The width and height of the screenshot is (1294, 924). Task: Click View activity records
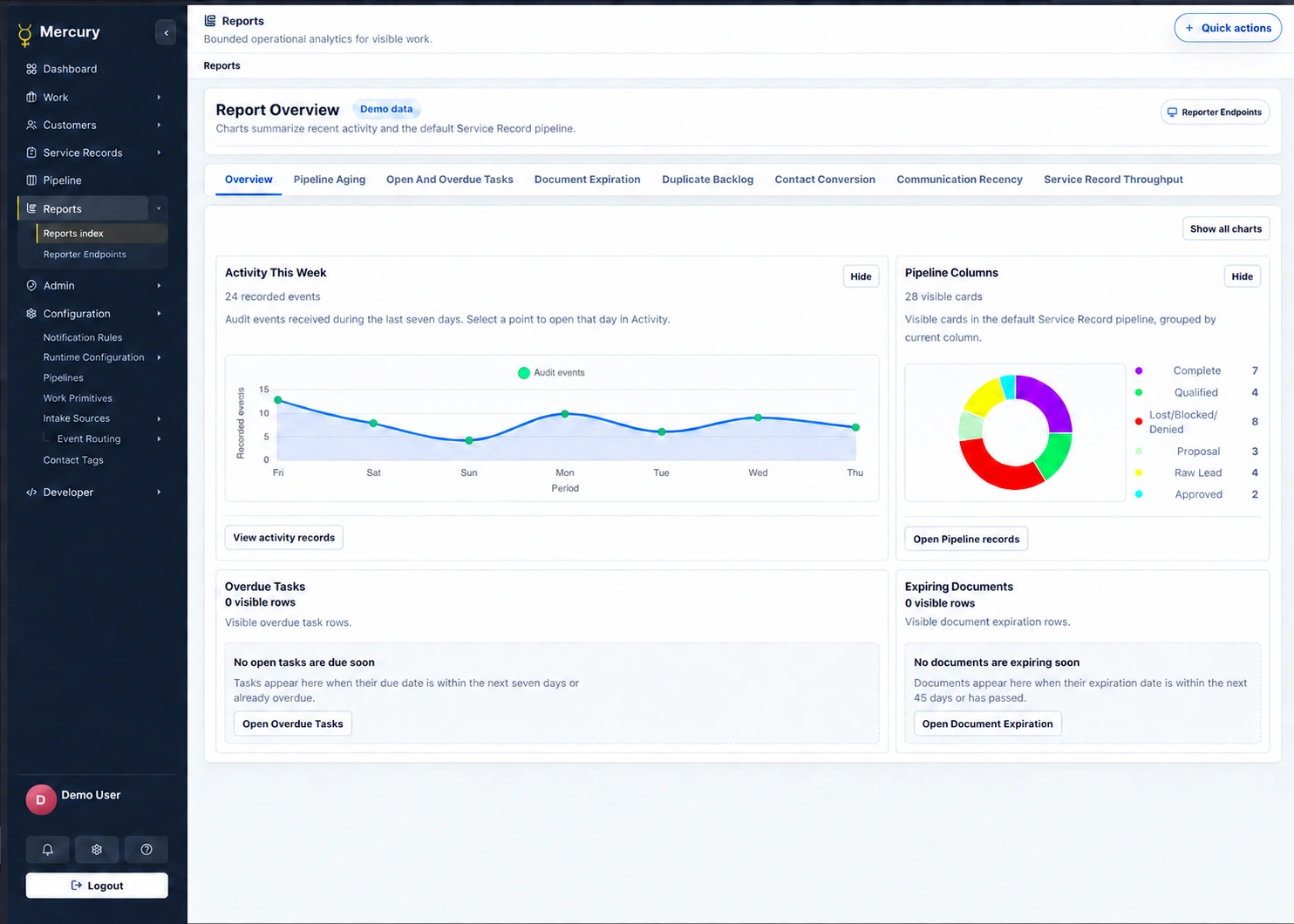point(283,538)
